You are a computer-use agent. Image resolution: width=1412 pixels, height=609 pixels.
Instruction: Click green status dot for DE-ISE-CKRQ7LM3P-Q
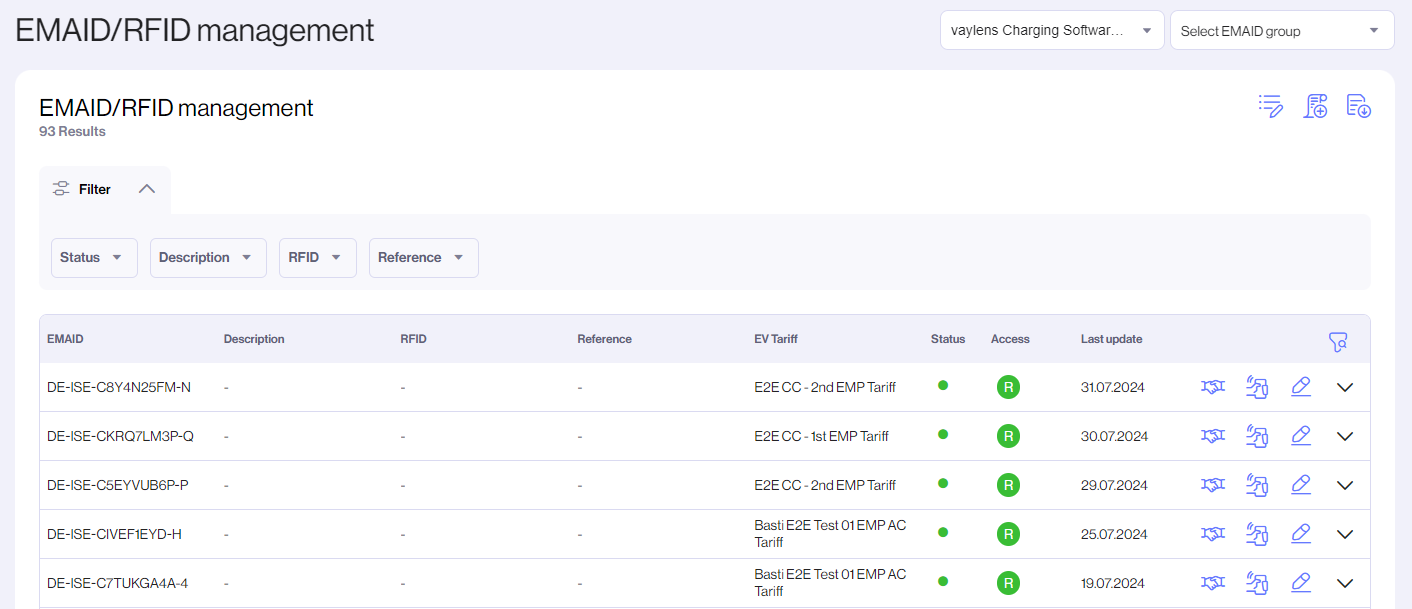click(942, 434)
